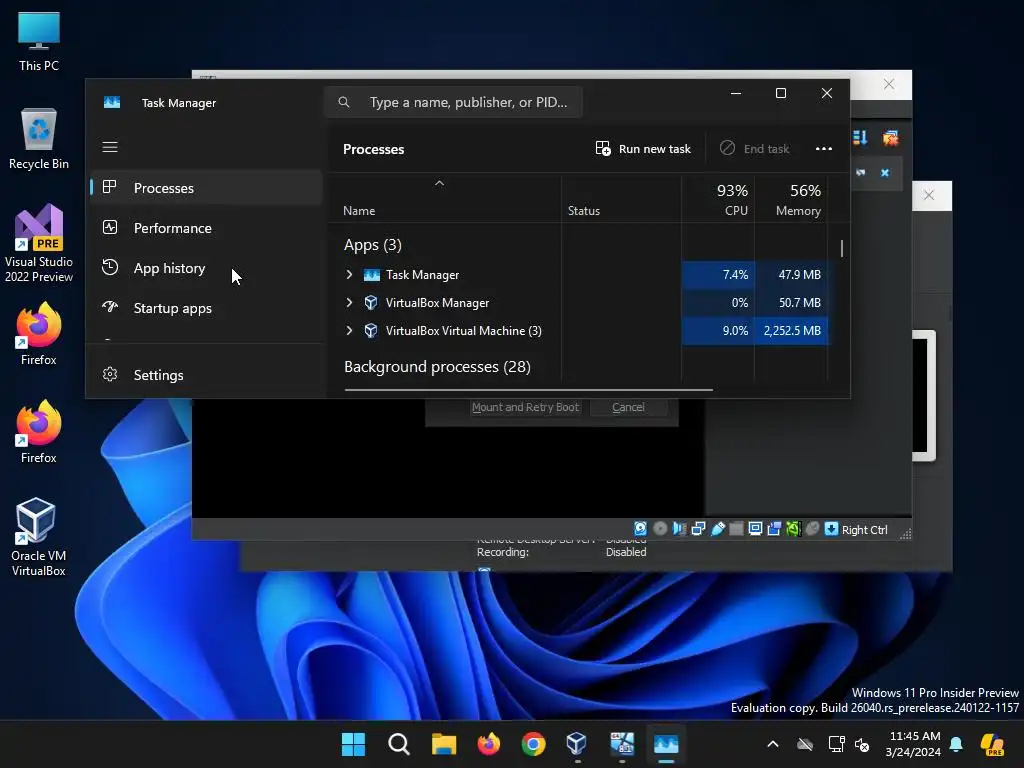
Task: Click Cancel in the VM boot dialog
Action: click(628, 407)
